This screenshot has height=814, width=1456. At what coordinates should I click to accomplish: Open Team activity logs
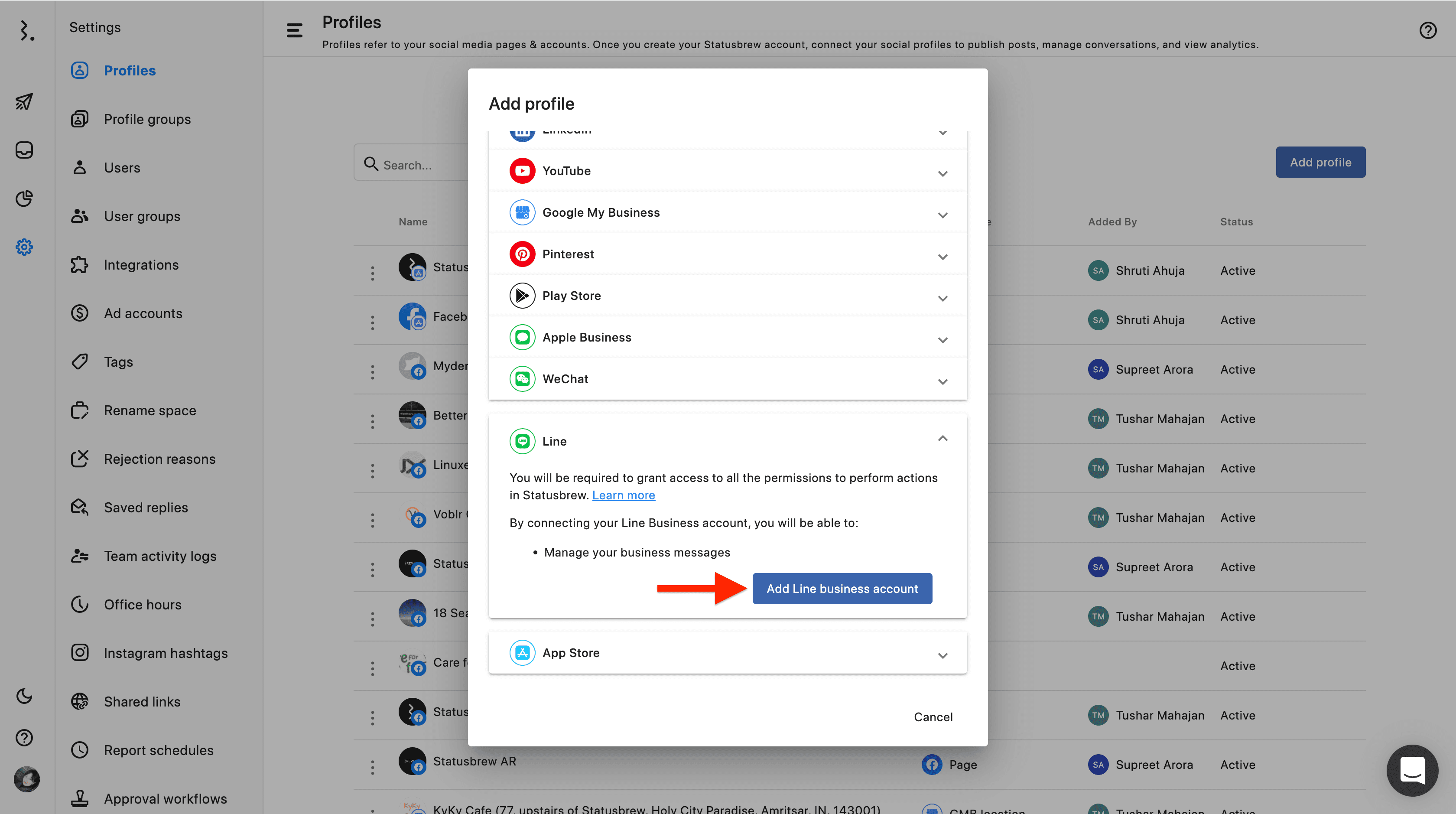(x=143, y=556)
